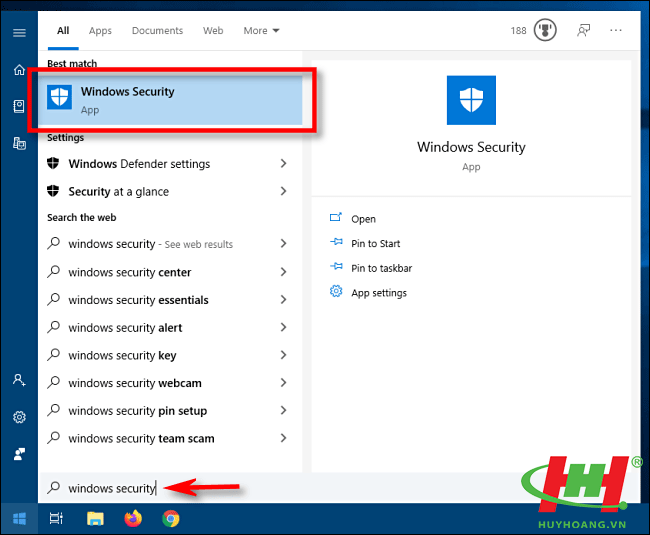The height and width of the screenshot is (535, 650).
Task: Click Windows Security title in preview pane
Action: pyautogui.click(x=471, y=147)
